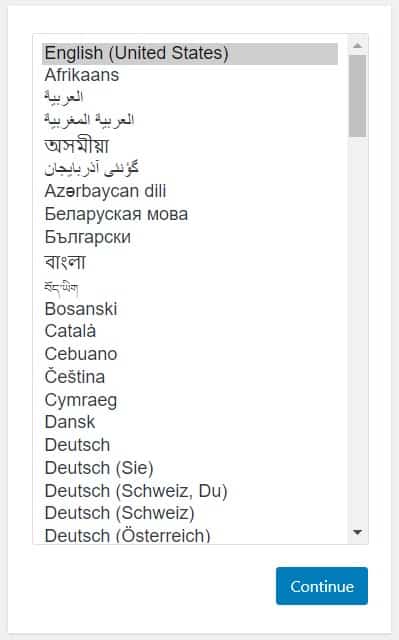Select Afrikaans from the list
This screenshot has height=640, width=399.
click(190, 75)
